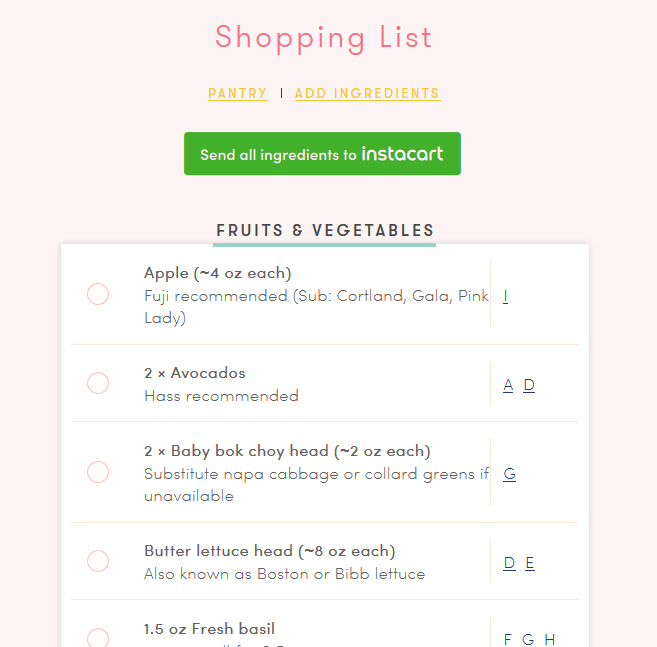Click the Shopping List page title
The image size is (657, 647).
(x=324, y=38)
